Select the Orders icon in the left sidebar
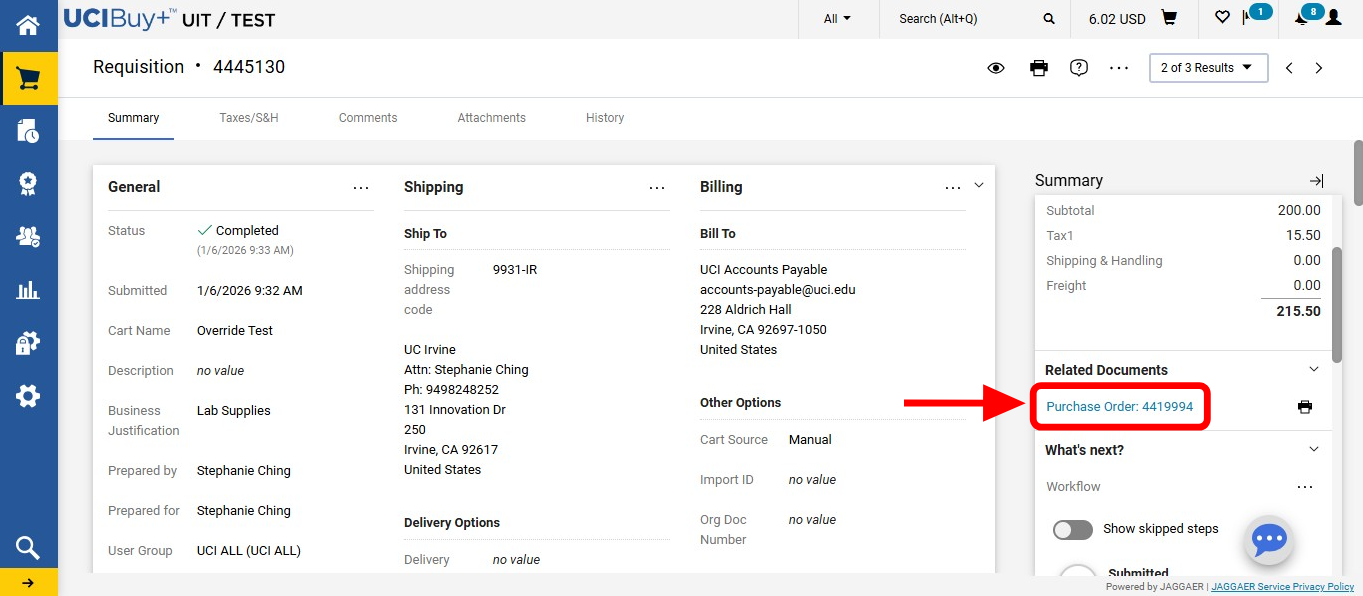 coord(28,130)
